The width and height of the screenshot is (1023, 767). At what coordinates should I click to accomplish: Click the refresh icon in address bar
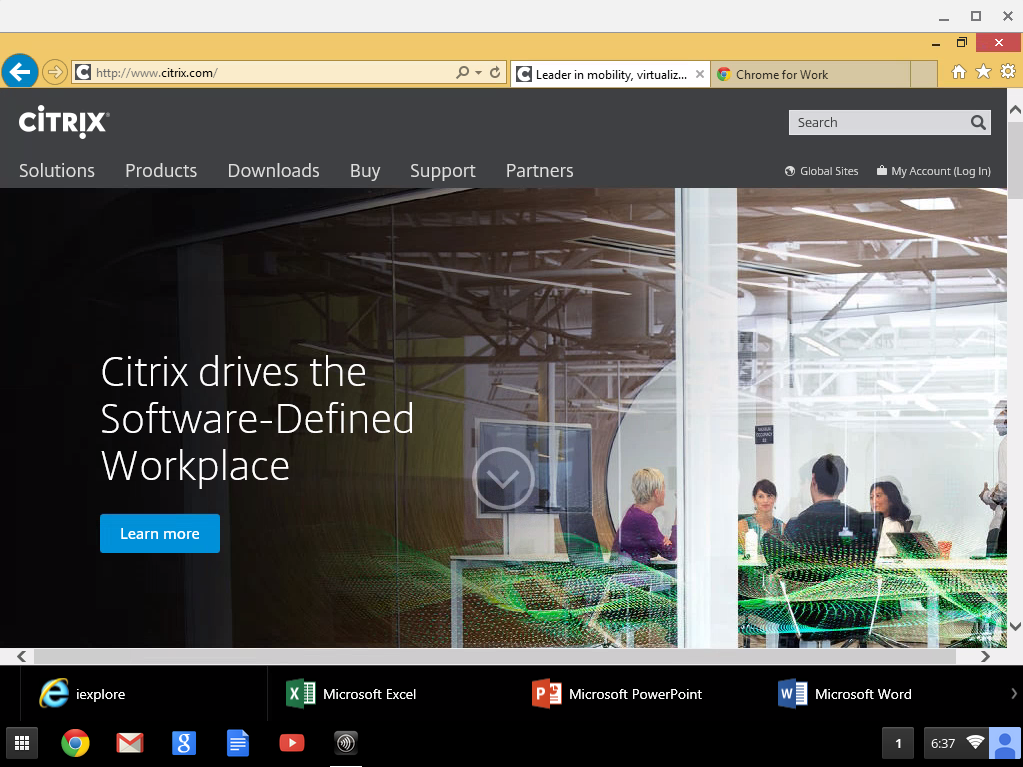(495, 73)
